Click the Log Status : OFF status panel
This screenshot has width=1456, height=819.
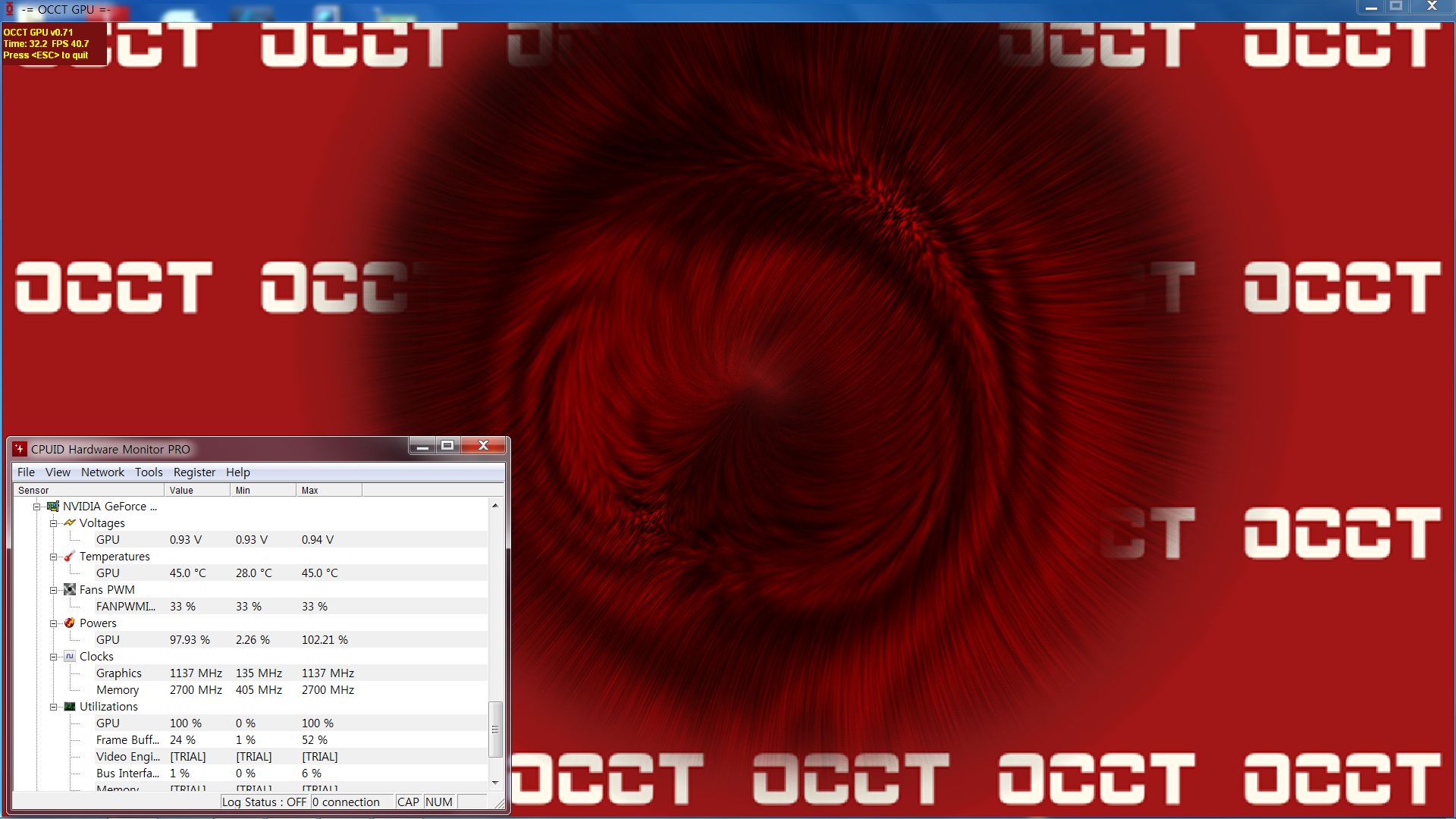point(265,802)
